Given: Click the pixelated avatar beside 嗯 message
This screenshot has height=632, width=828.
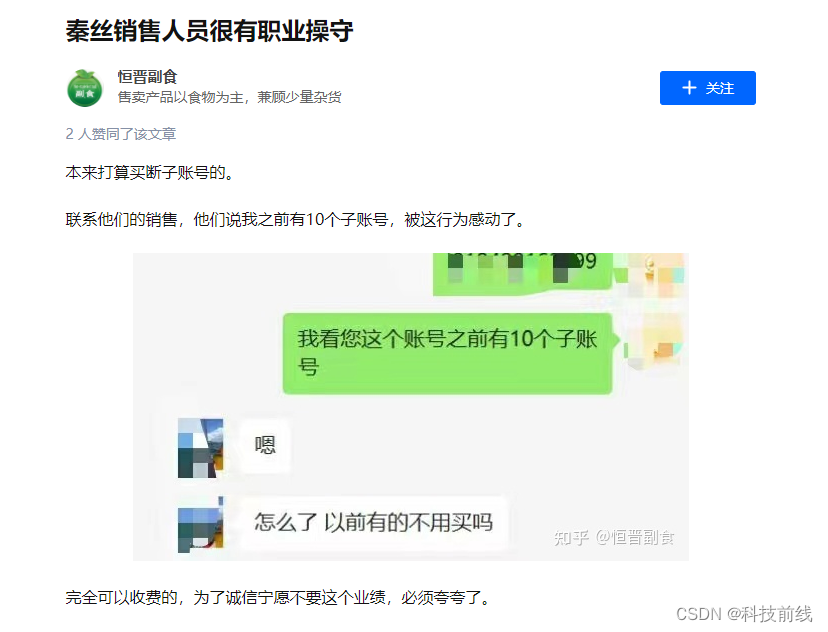Looking at the screenshot, I should pos(201,448).
